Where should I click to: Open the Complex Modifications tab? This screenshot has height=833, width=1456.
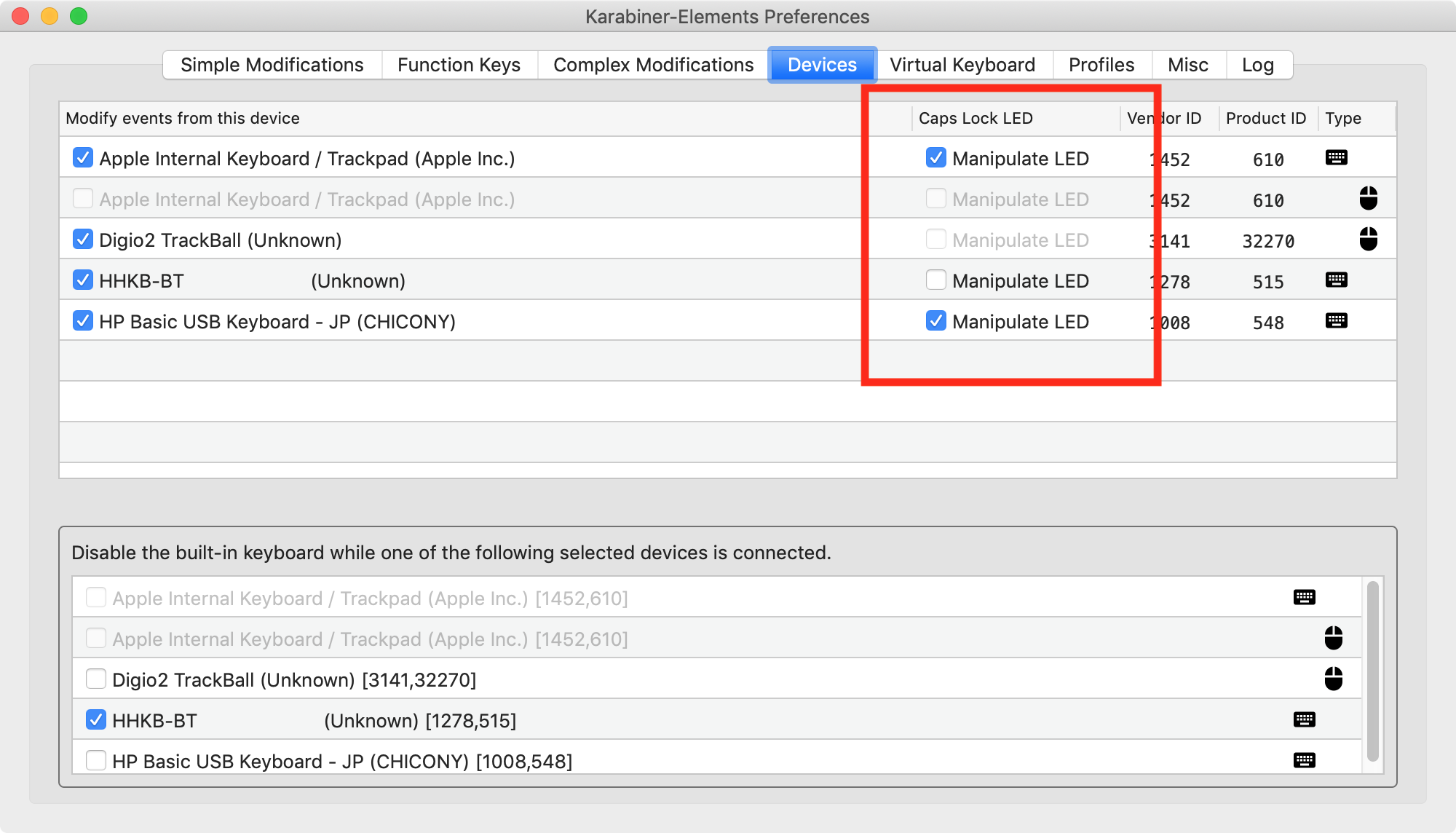(x=653, y=65)
